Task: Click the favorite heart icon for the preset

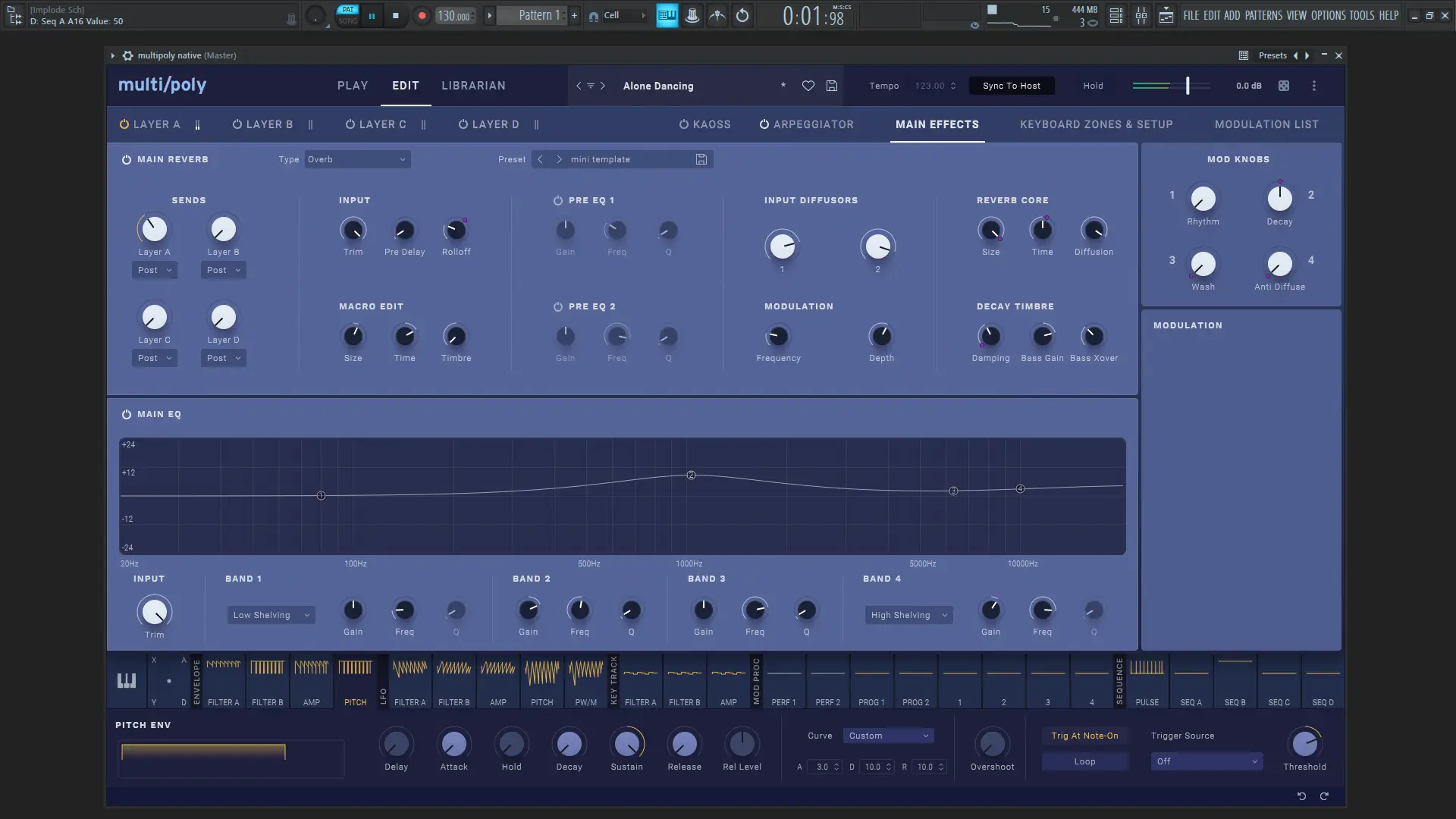Action: pyautogui.click(x=808, y=86)
